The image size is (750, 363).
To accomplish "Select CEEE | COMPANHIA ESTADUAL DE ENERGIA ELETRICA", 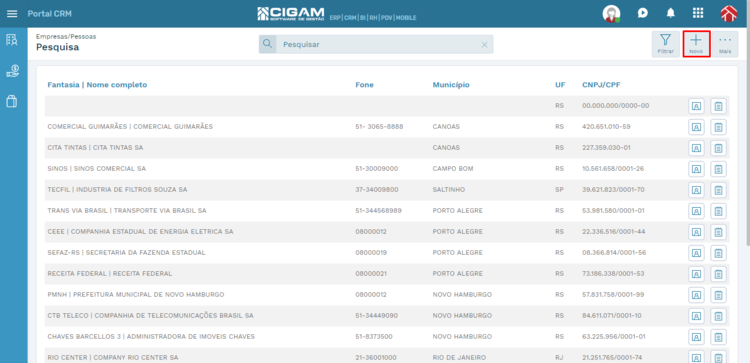I will [140, 232].
